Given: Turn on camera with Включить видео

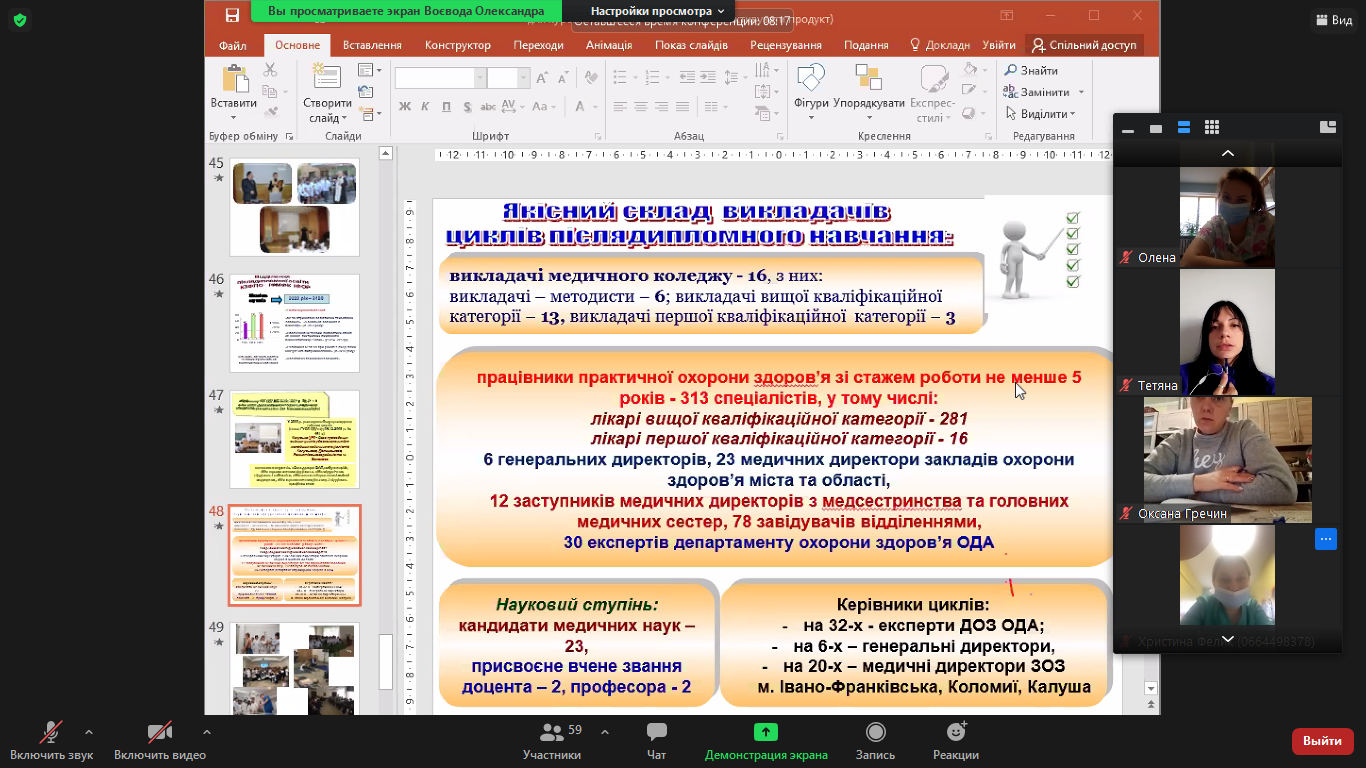Looking at the screenshot, I should [159, 733].
